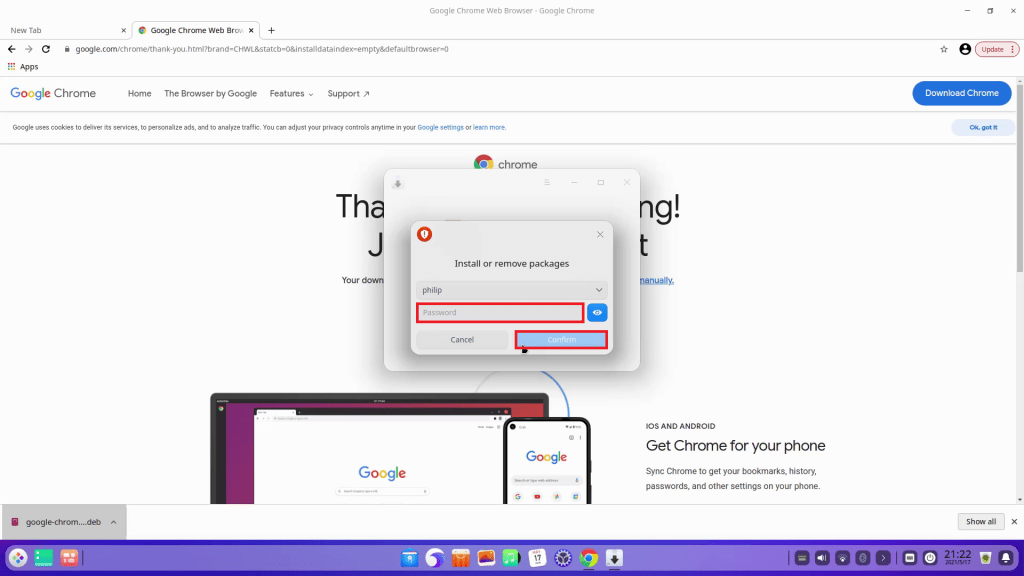The height and width of the screenshot is (576, 1024).
Task: Follow the learn more link in the cookie notice
Action: 488,127
